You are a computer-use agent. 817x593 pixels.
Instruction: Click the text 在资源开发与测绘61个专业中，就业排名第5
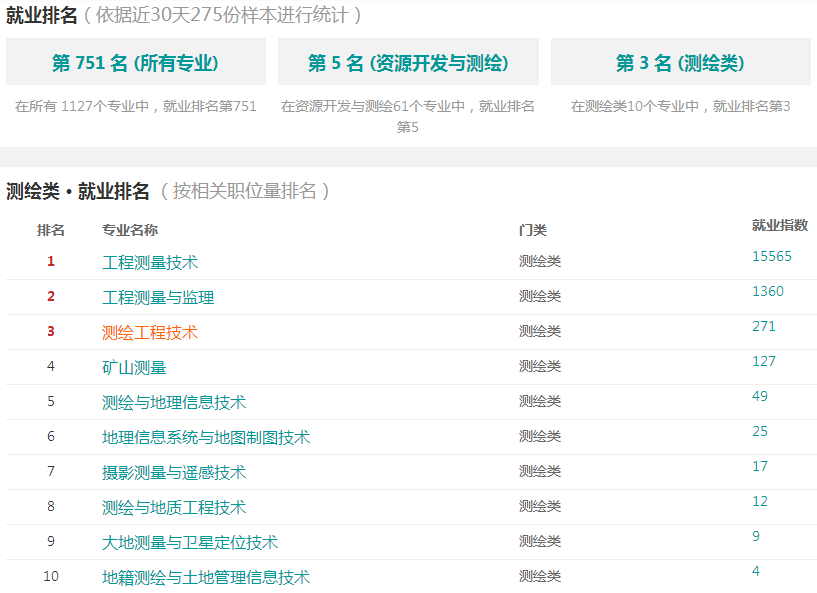coord(408,116)
